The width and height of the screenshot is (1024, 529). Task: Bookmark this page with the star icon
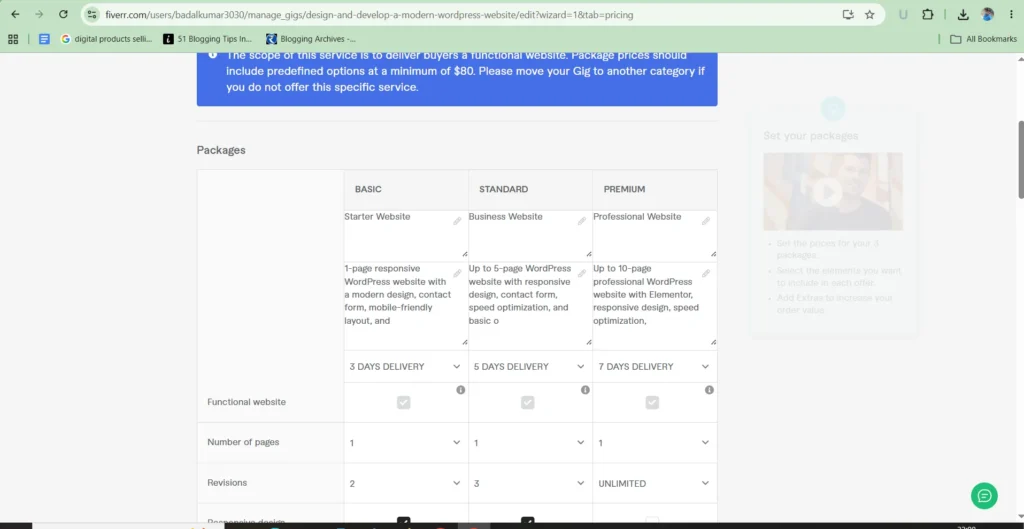(x=869, y=14)
